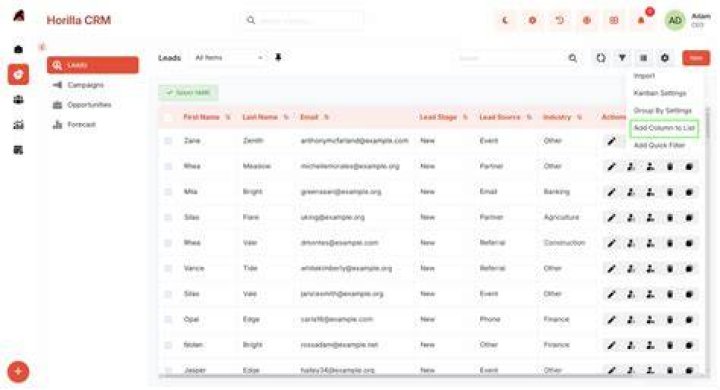The height and width of the screenshot is (390, 720).
Task: Collapse the sidebar with chevron toggle
Action: point(42,47)
